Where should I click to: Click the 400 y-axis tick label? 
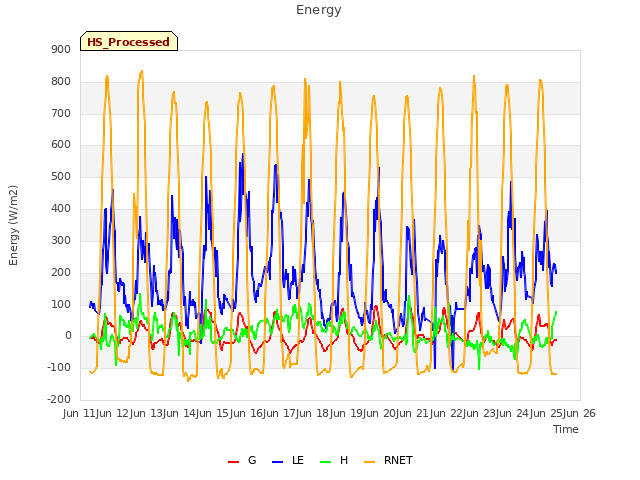point(61,208)
